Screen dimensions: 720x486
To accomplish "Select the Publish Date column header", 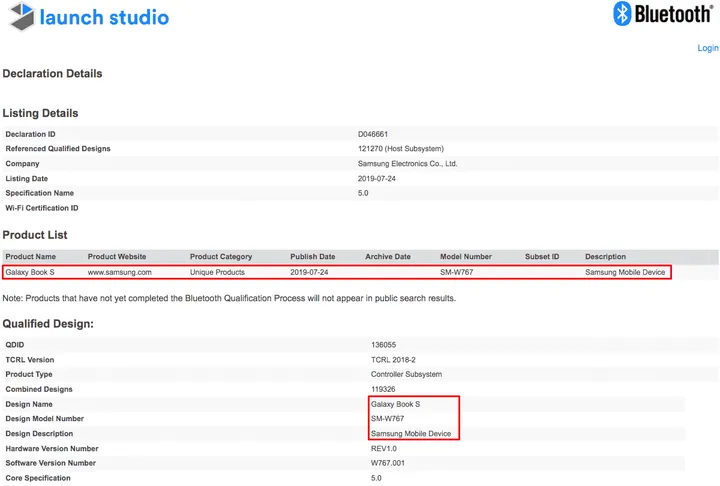I will (313, 257).
